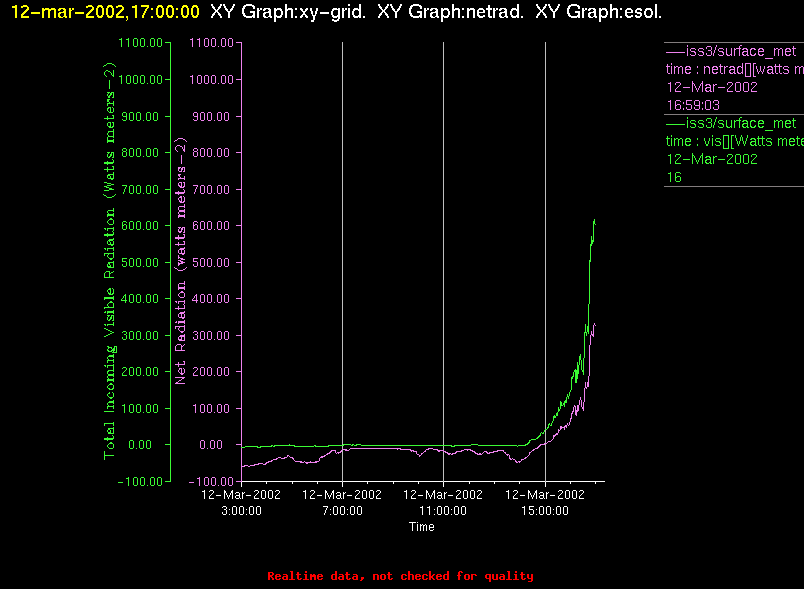The width and height of the screenshot is (804, 589).
Task: Click the red realtime data quality warning
Action: pos(400,576)
